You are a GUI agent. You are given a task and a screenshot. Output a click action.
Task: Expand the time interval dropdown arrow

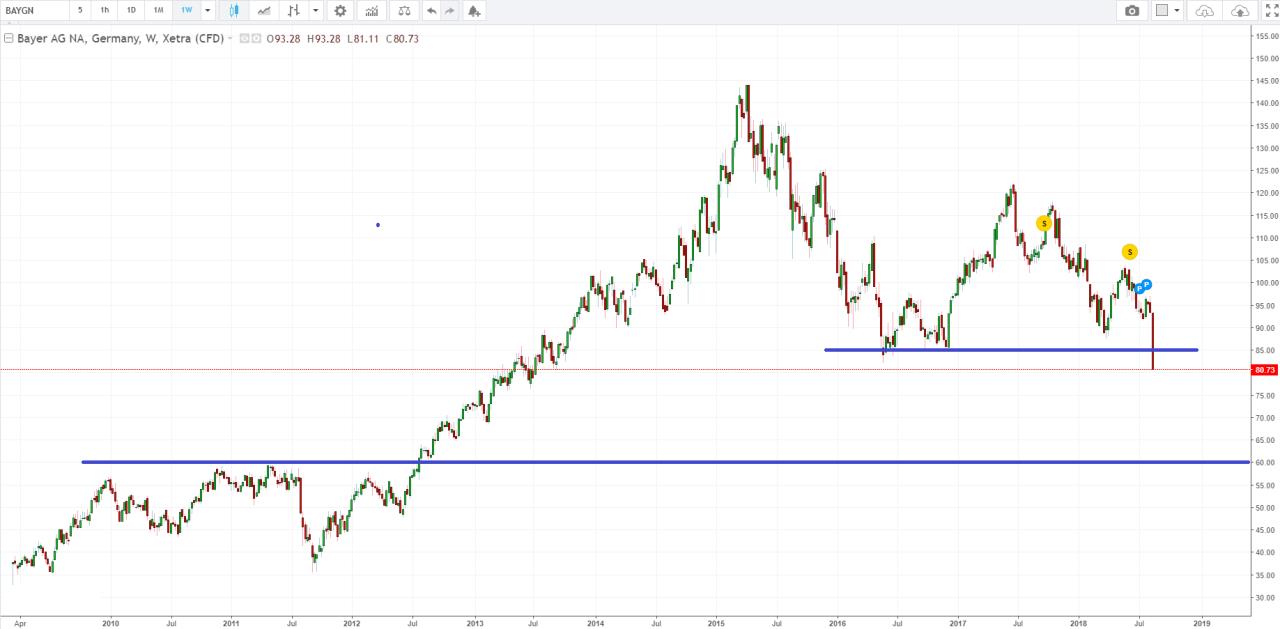(207, 11)
